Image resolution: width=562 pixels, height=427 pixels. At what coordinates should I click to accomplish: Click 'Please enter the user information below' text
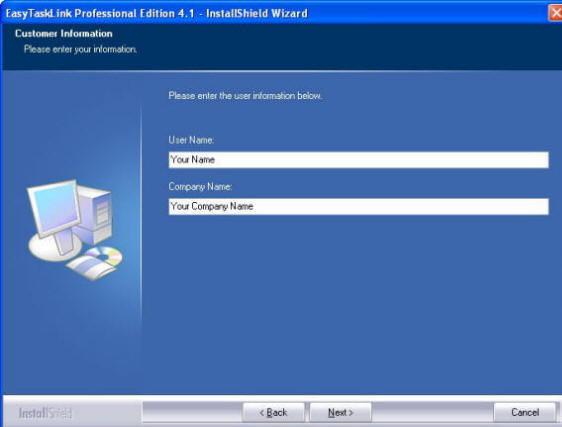245,96
